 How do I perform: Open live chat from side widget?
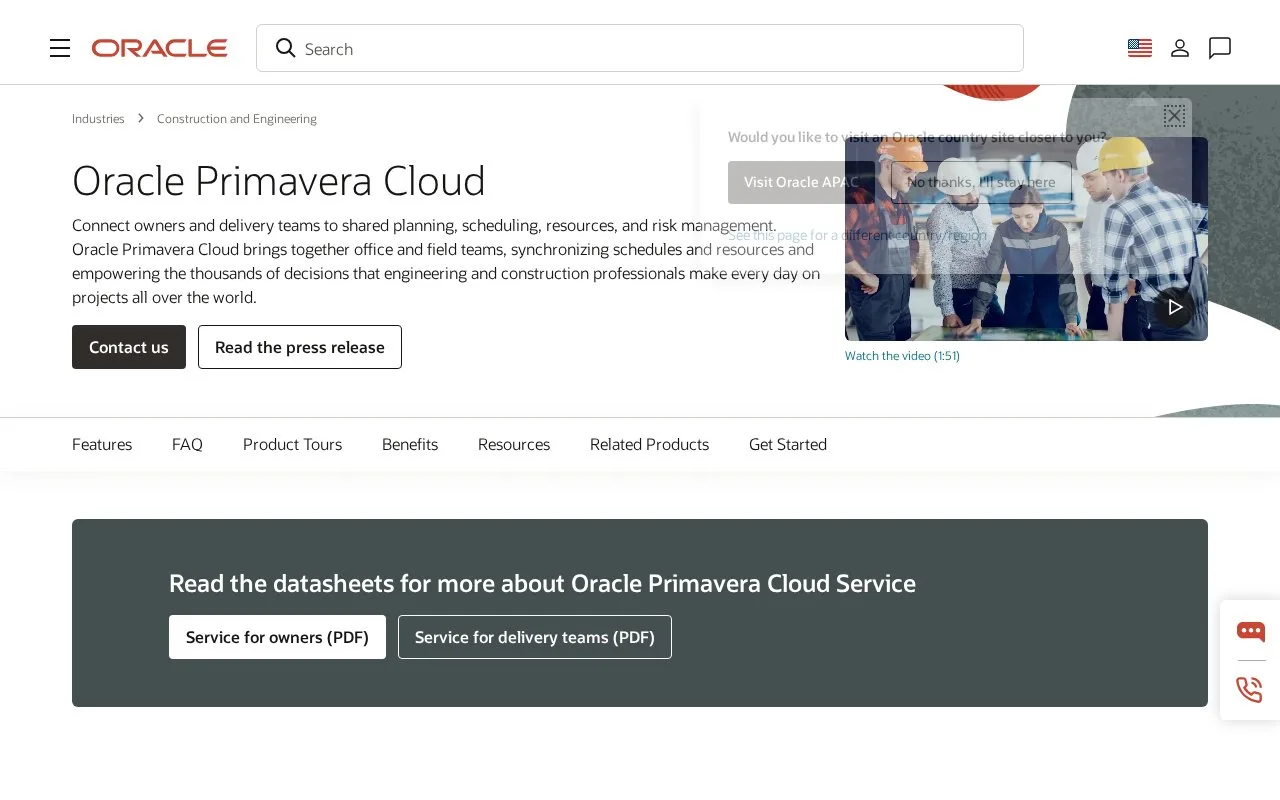1250,632
